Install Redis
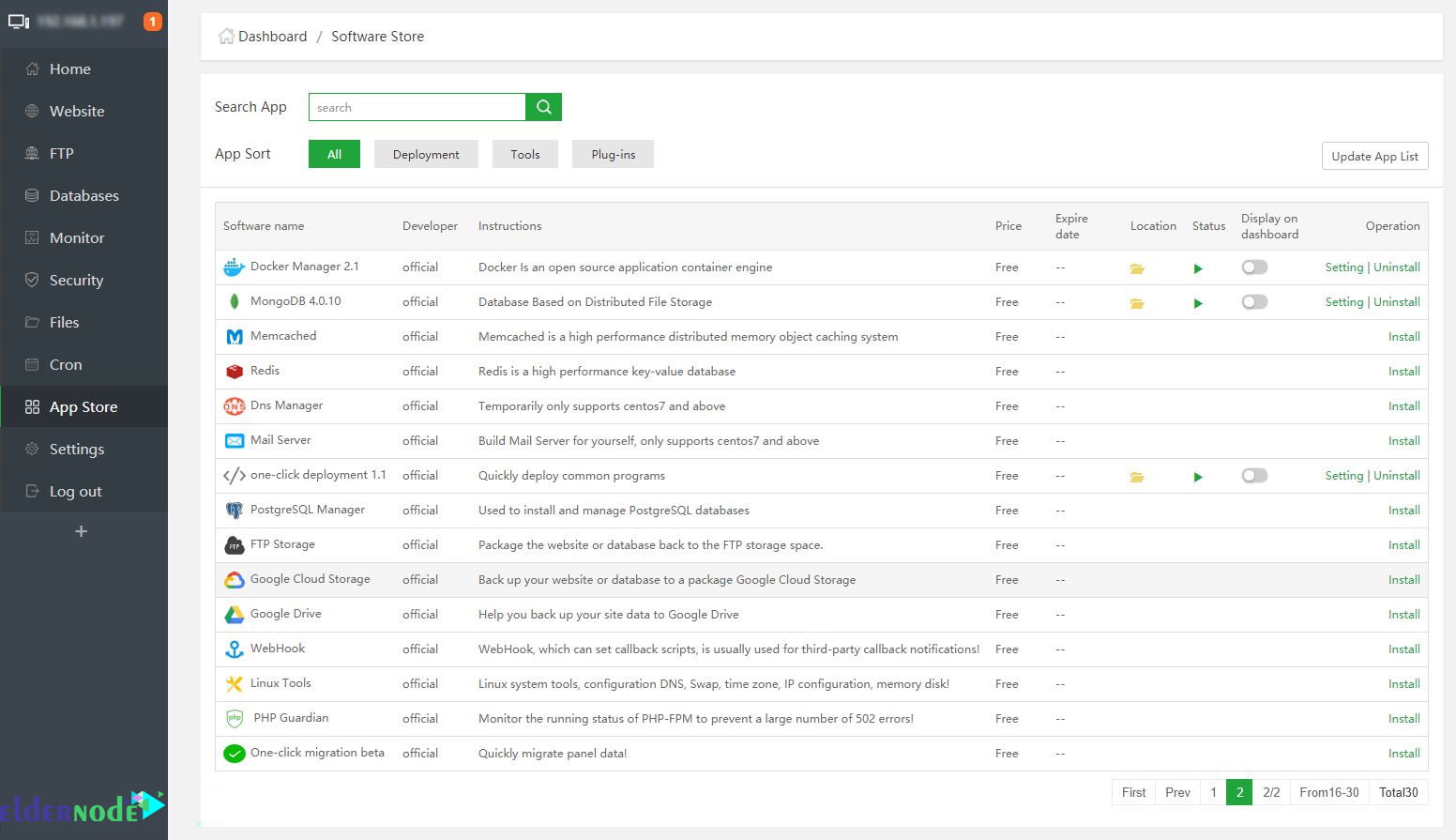The height and width of the screenshot is (840, 1456). tap(1403, 371)
